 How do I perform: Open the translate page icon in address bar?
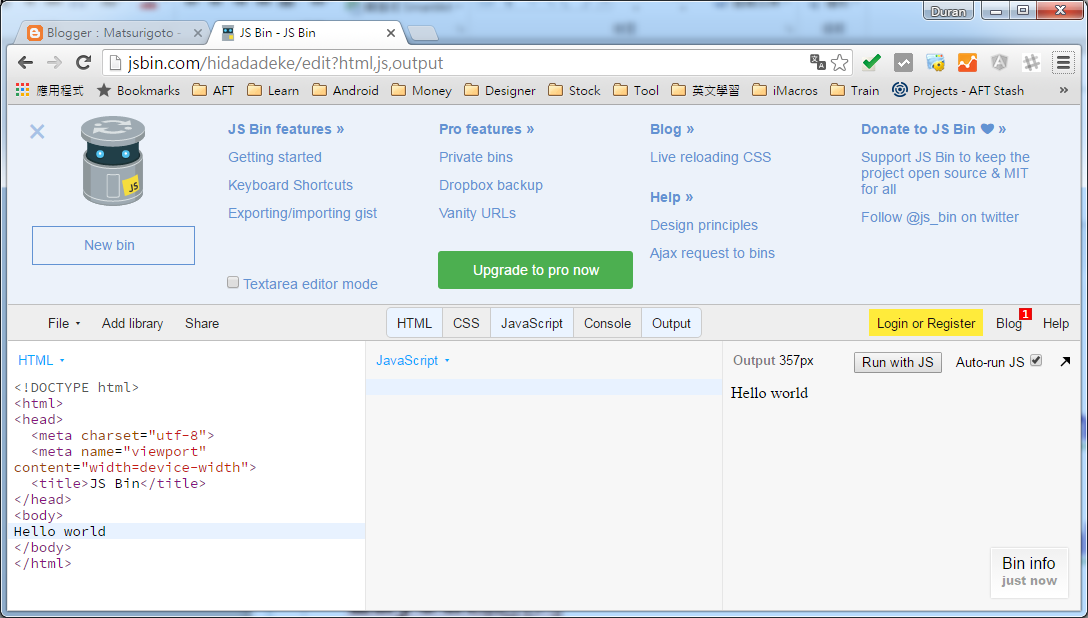(x=817, y=62)
